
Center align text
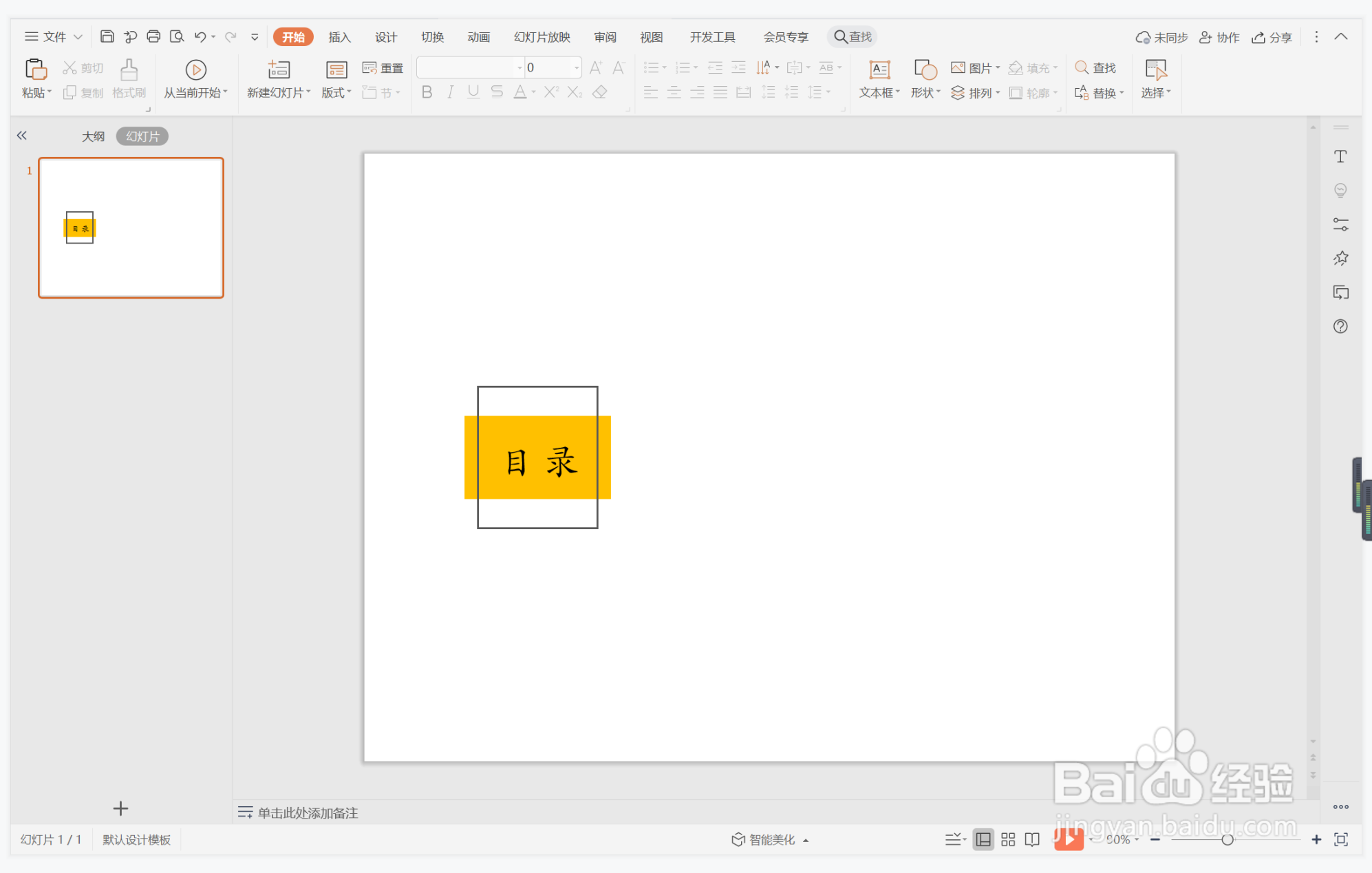click(x=674, y=92)
